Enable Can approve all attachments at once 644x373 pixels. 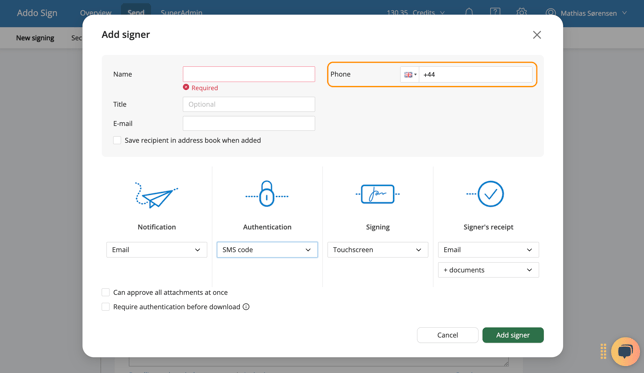[106, 292]
